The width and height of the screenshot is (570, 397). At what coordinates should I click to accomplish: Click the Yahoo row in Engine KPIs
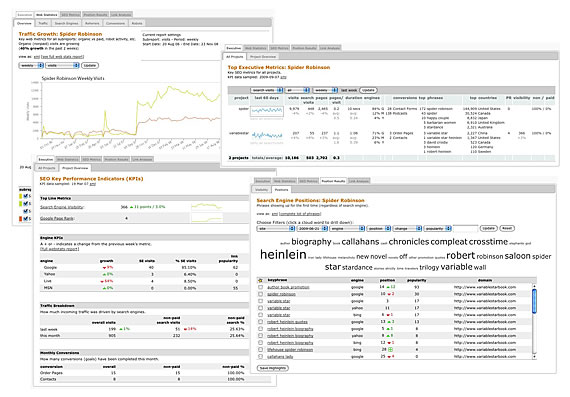[144, 274]
